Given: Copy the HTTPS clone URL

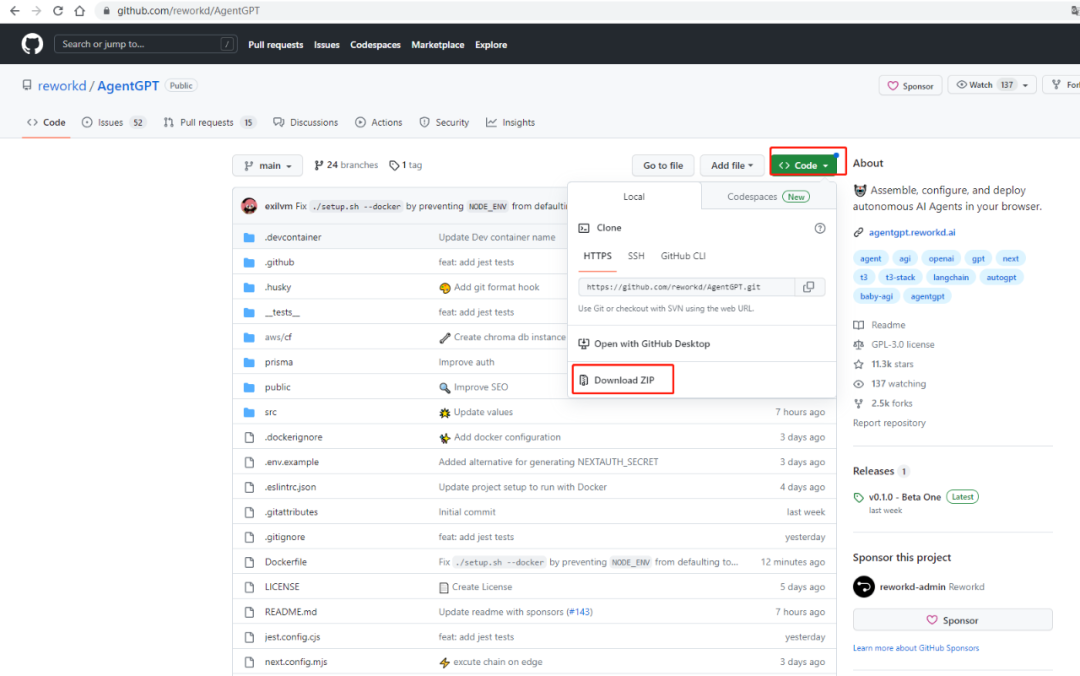Looking at the screenshot, I should click(809, 287).
